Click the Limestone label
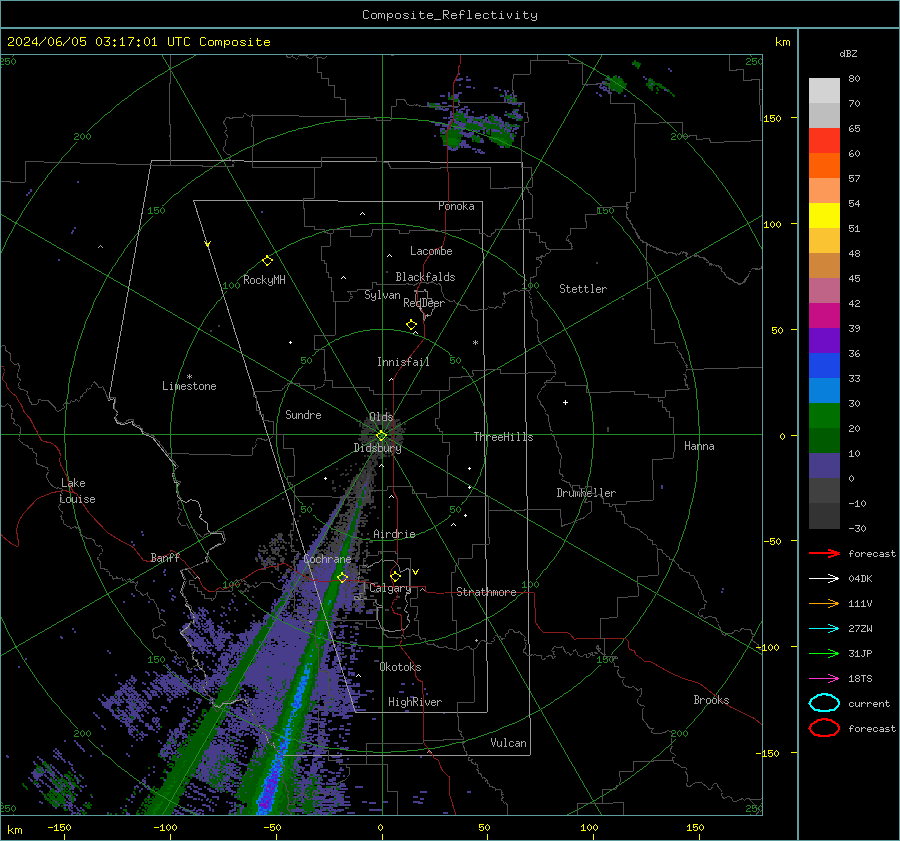 pyautogui.click(x=189, y=386)
